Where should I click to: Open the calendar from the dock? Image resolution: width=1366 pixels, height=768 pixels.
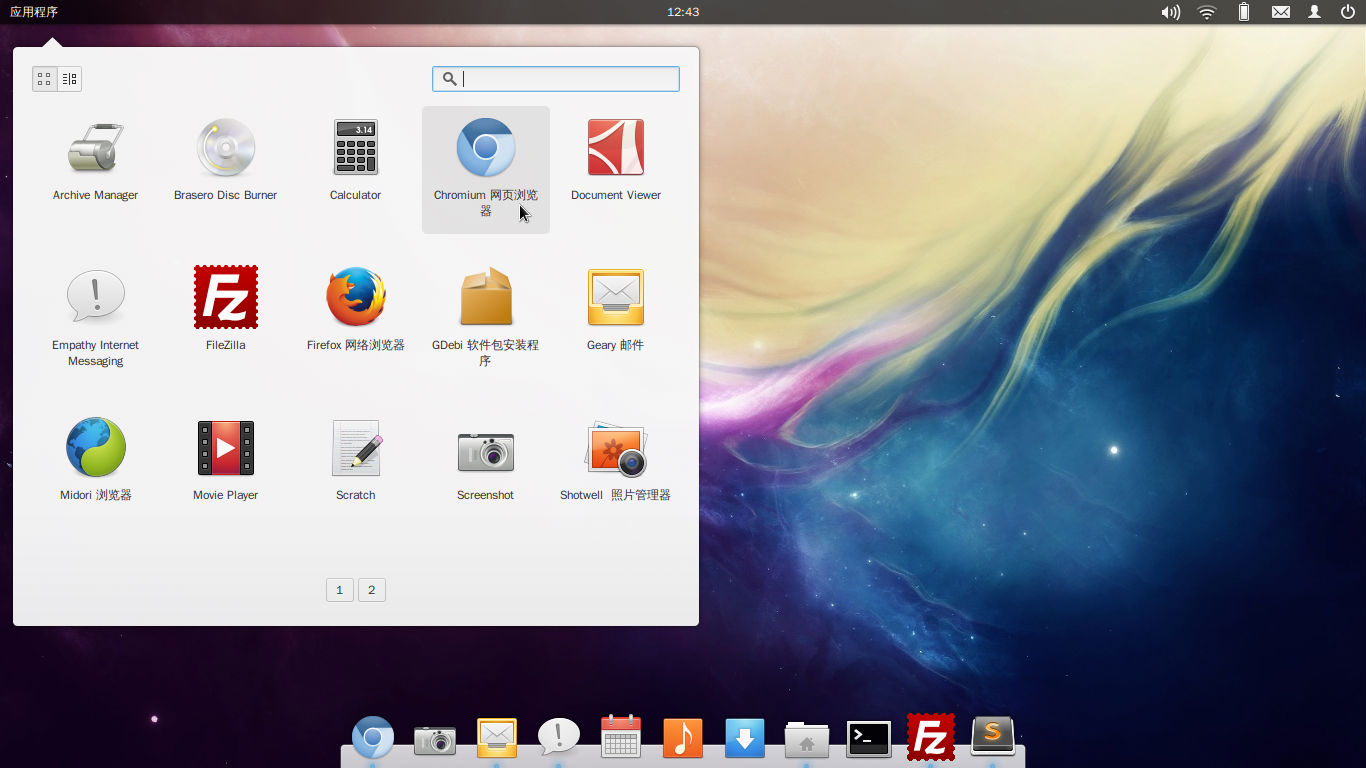[621, 738]
